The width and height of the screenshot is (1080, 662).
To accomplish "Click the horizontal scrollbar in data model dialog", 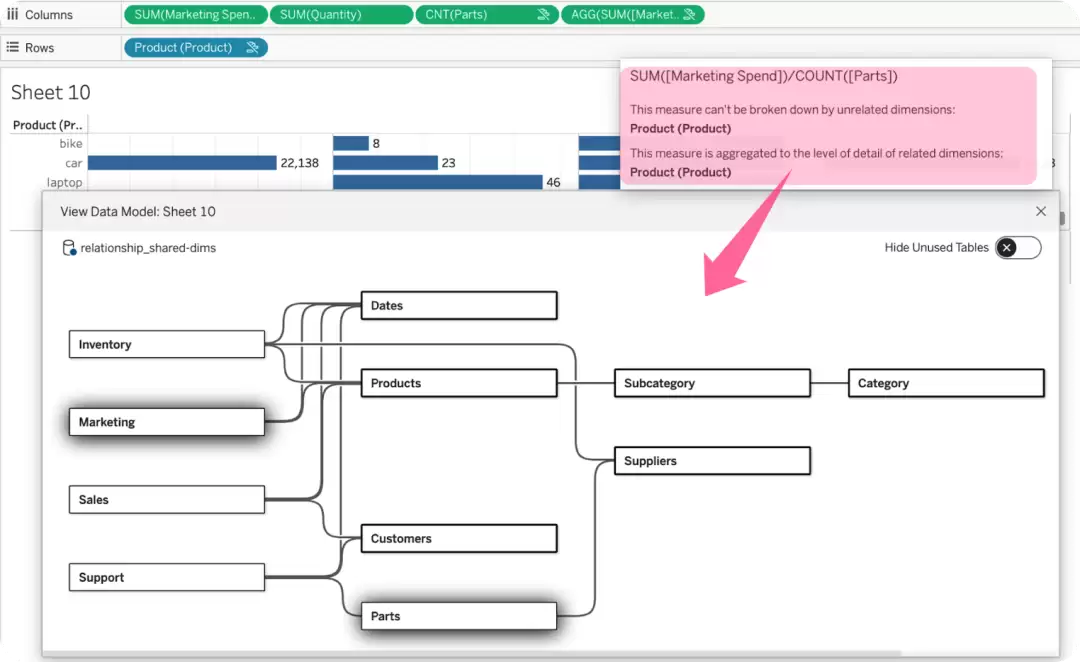I will (472, 652).
